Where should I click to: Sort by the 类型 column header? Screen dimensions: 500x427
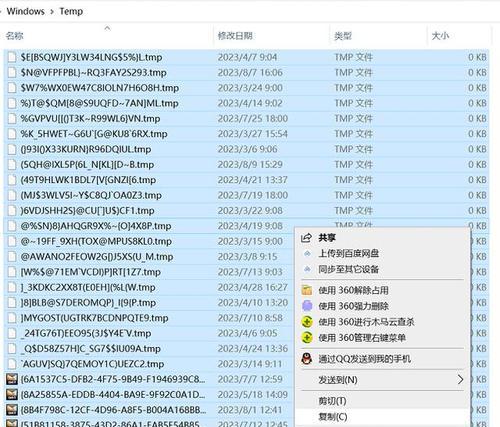click(343, 36)
